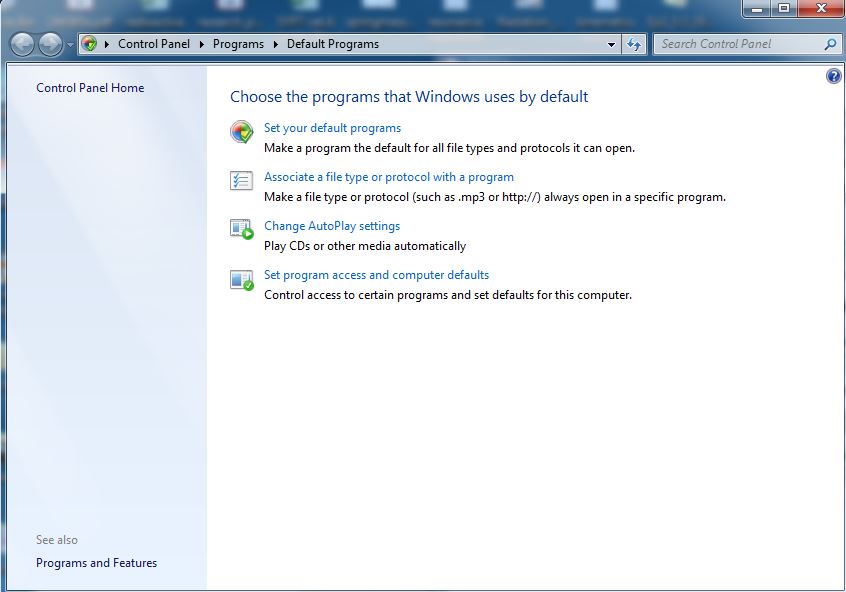Click the text Play CDs or other media automatically

(365, 246)
